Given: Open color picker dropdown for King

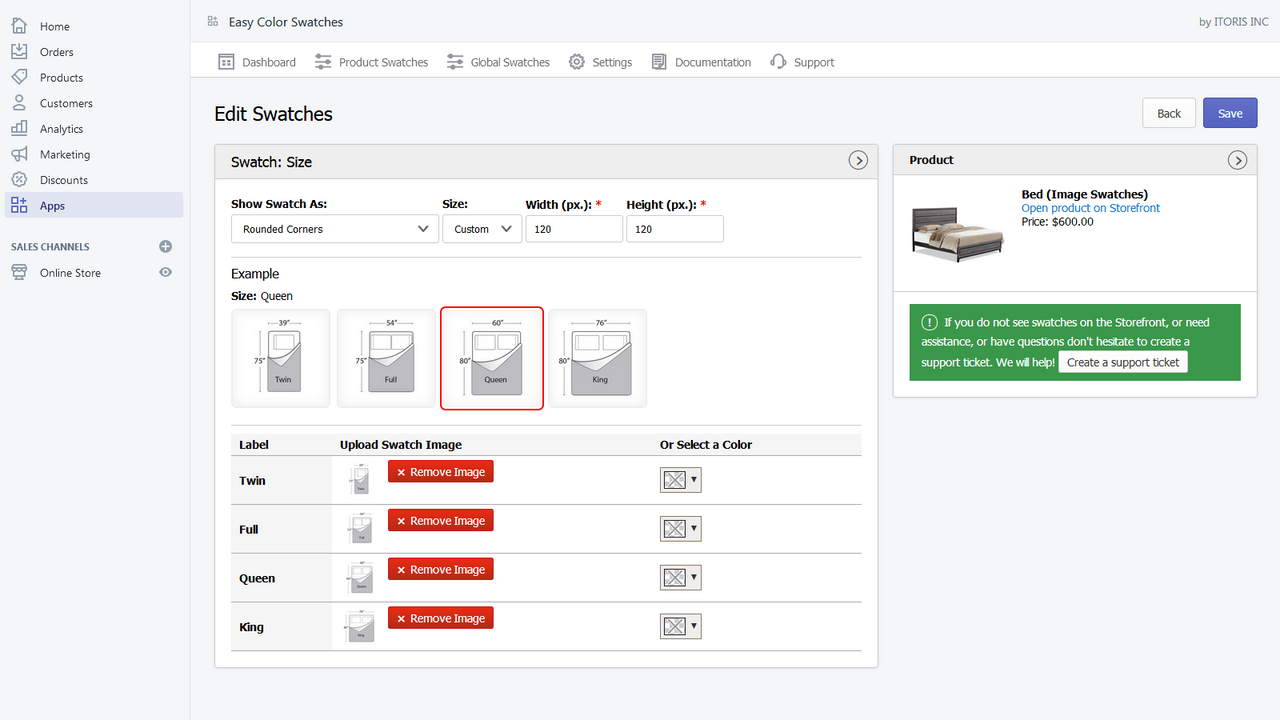Looking at the screenshot, I should click(681, 627).
